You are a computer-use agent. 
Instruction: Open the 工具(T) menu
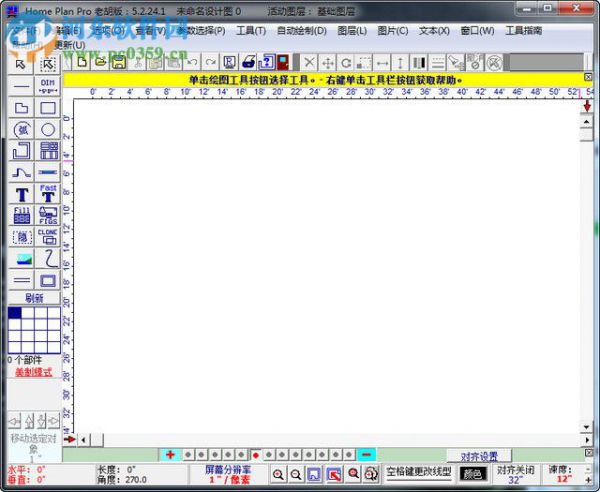(251, 31)
